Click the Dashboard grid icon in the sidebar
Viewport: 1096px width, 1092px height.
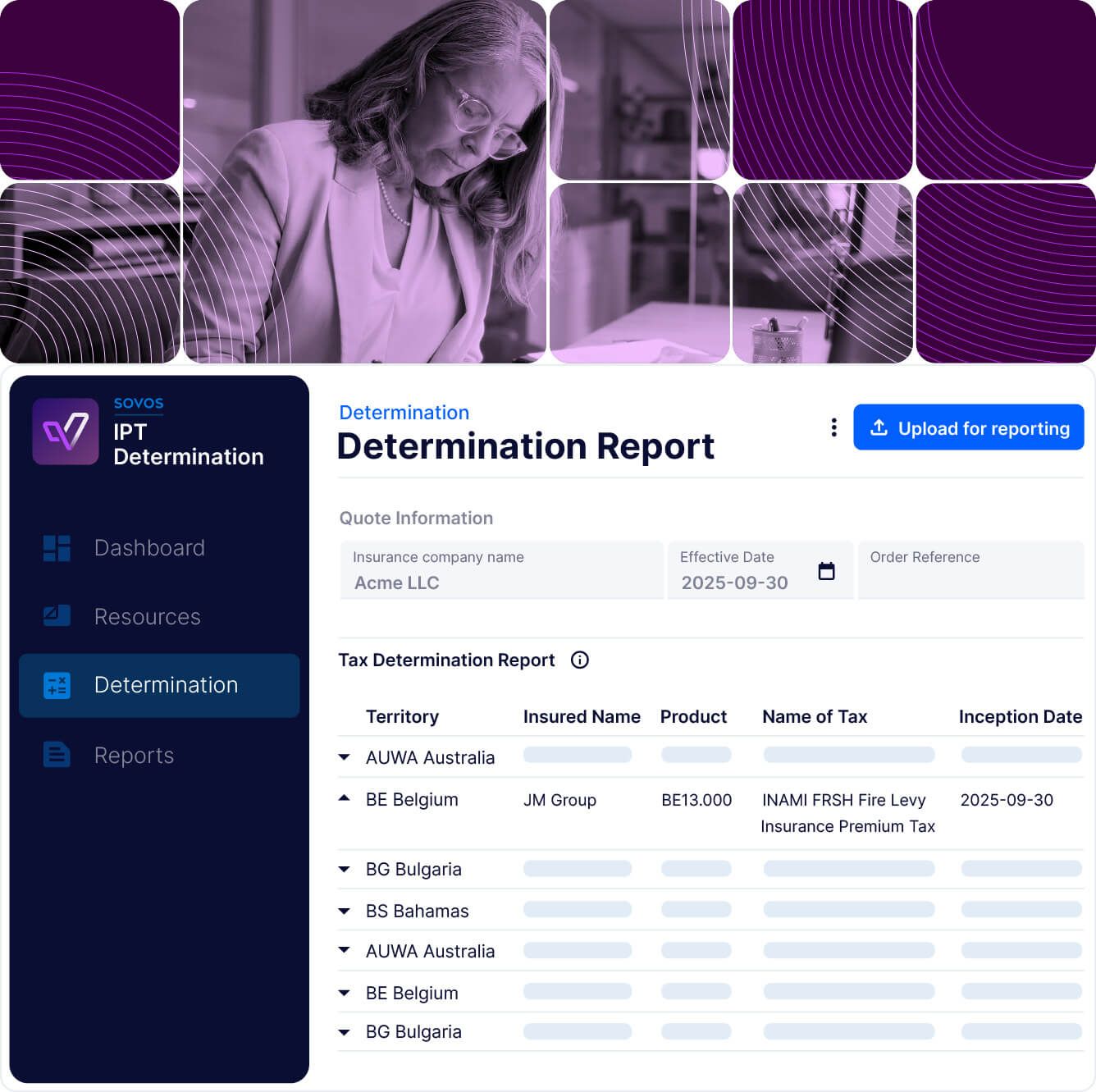point(57,548)
